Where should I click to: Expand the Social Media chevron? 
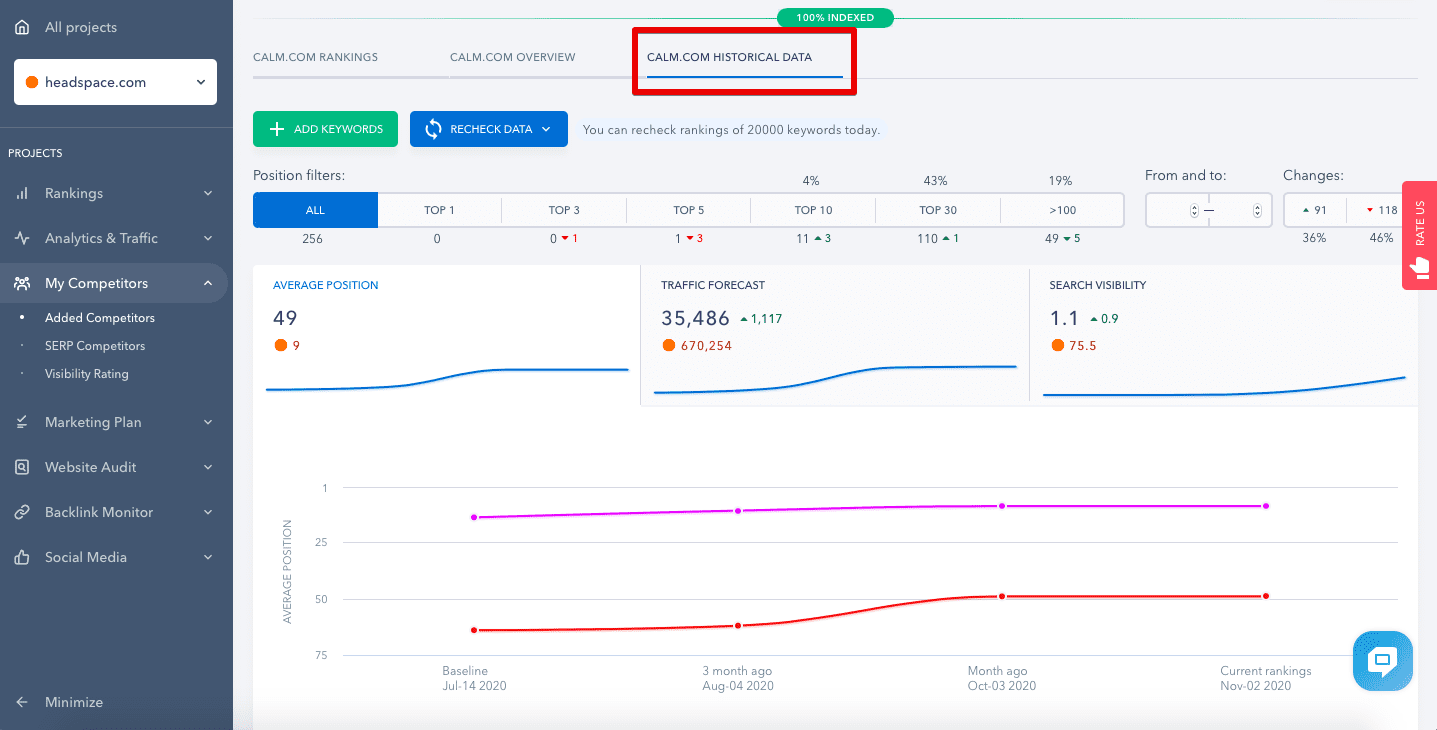pos(208,557)
